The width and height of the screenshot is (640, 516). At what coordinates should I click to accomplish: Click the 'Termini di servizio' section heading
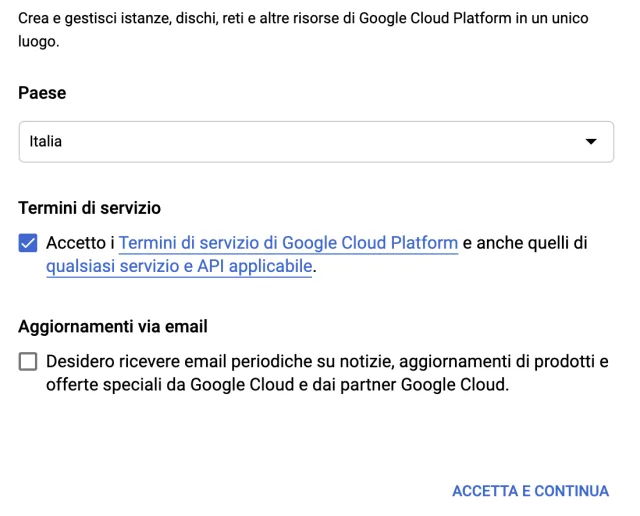90,208
